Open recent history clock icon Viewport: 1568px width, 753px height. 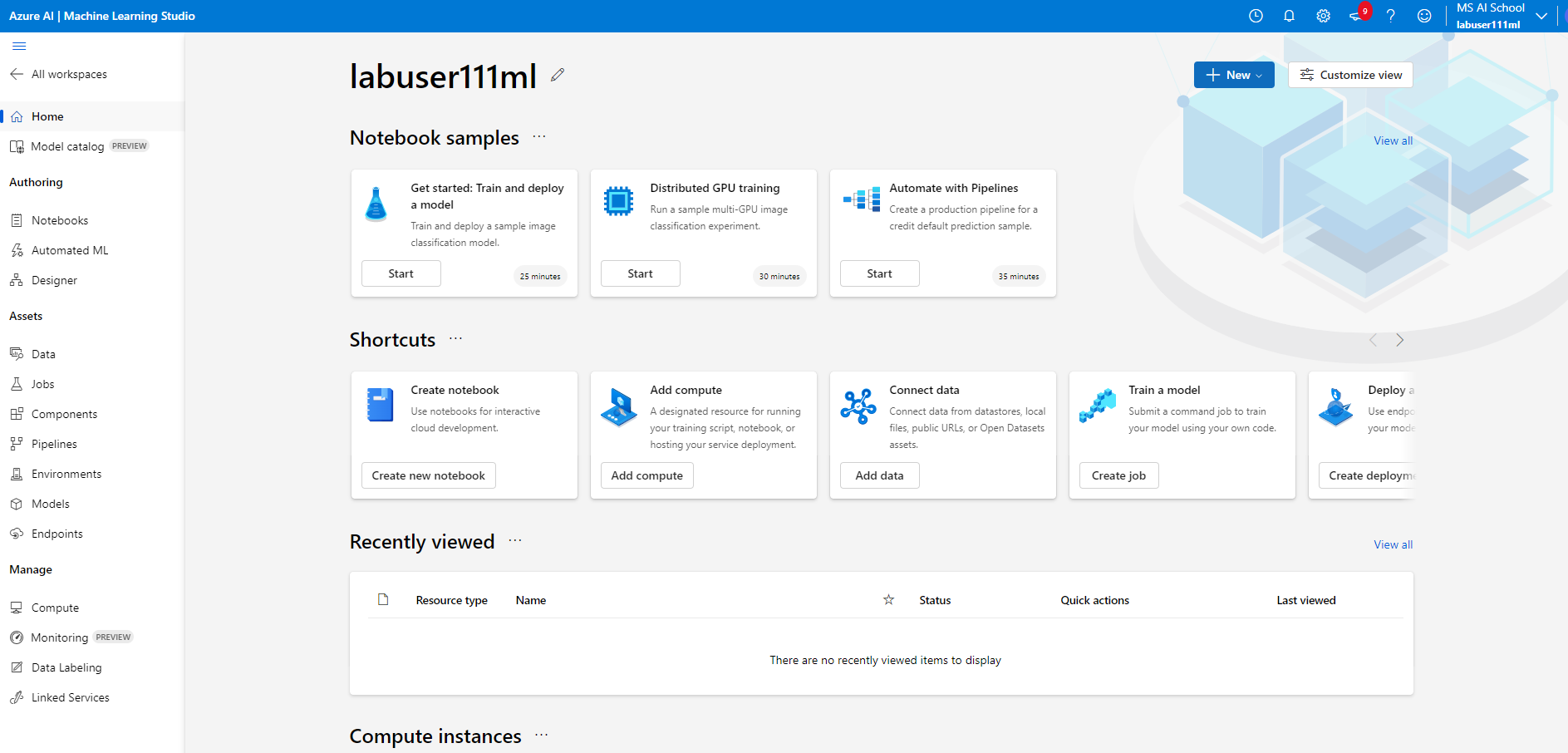pos(1256,16)
